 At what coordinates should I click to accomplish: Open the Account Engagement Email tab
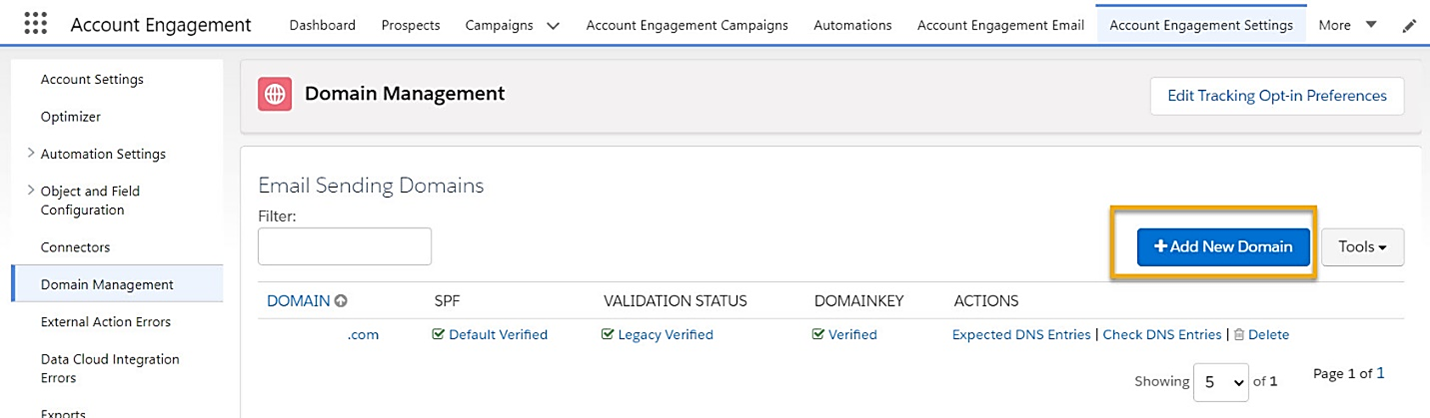(x=1000, y=25)
